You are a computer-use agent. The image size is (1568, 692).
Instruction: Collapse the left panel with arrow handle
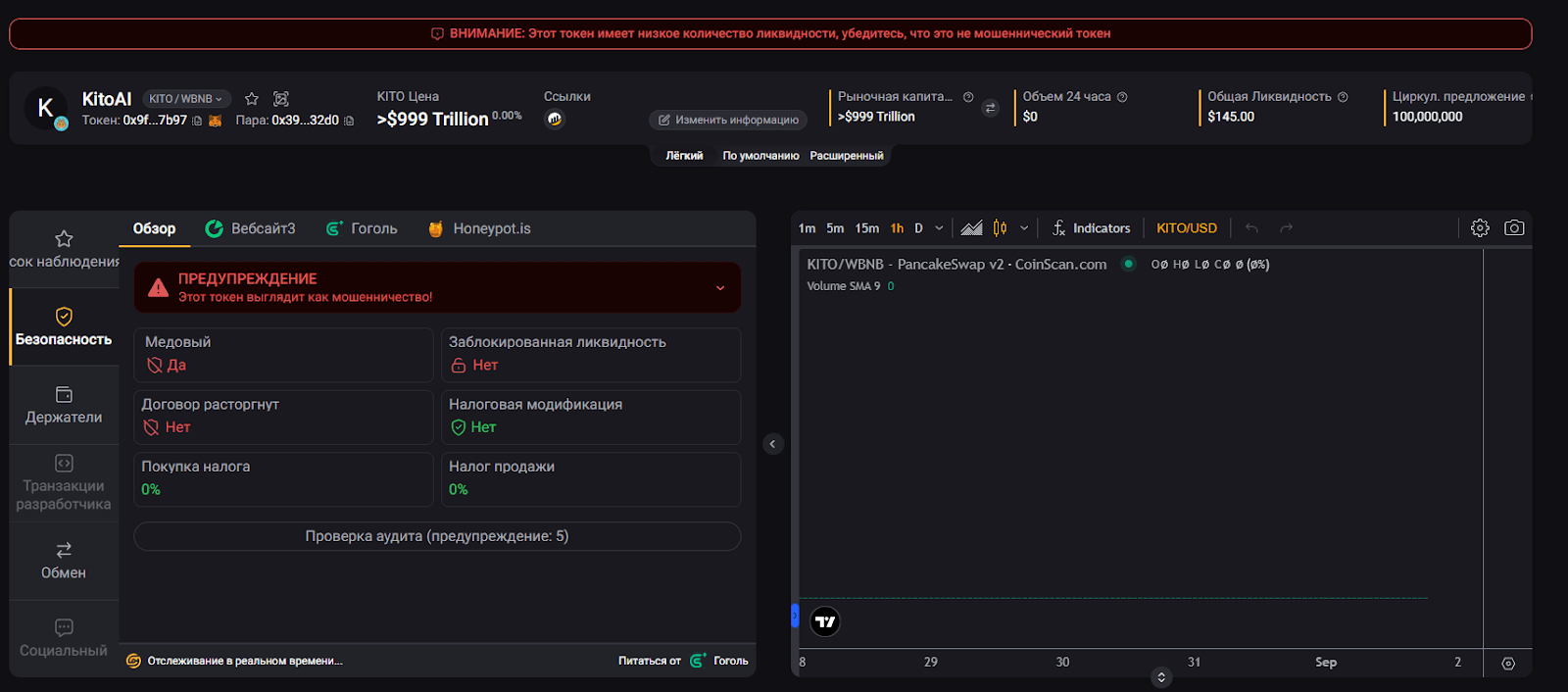pos(772,444)
